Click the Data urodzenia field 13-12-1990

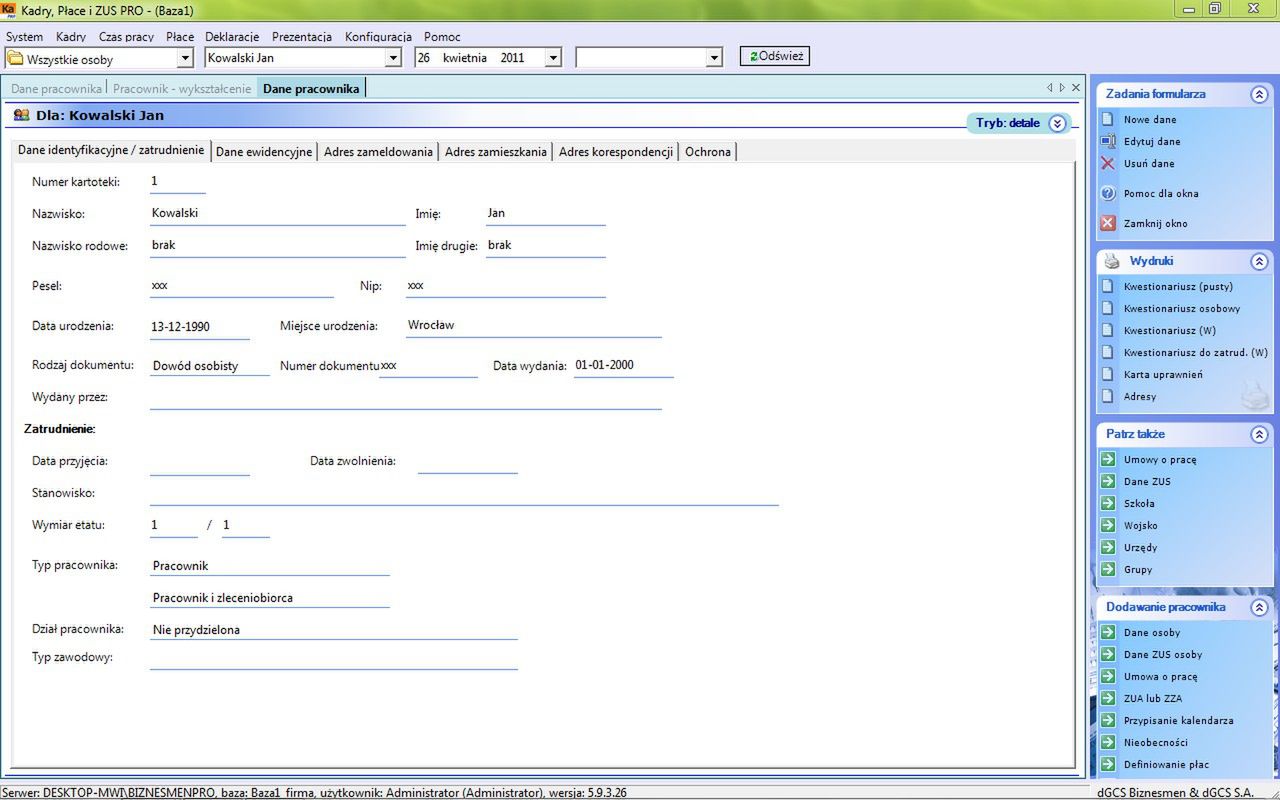click(x=199, y=326)
